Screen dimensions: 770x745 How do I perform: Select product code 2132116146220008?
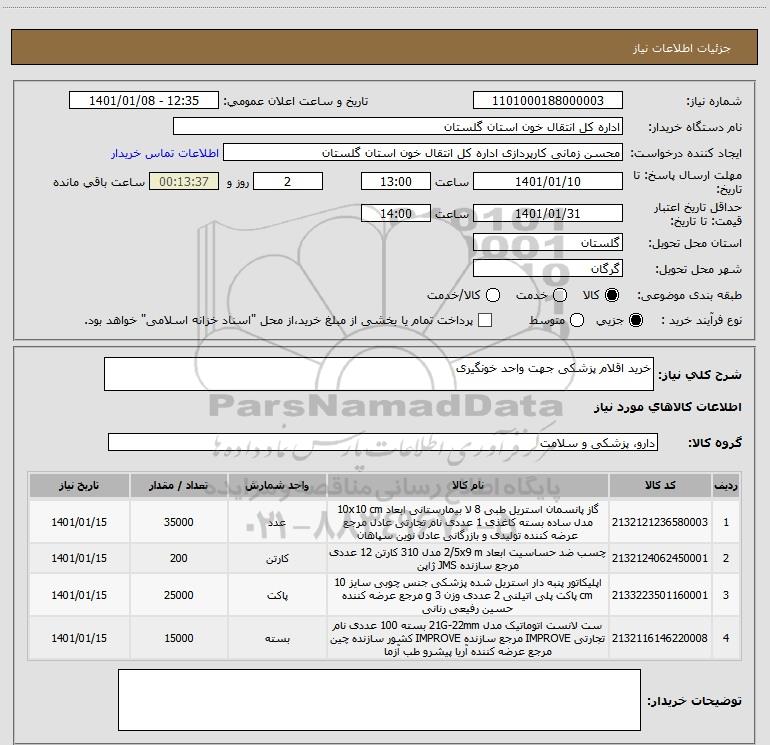[660, 638]
